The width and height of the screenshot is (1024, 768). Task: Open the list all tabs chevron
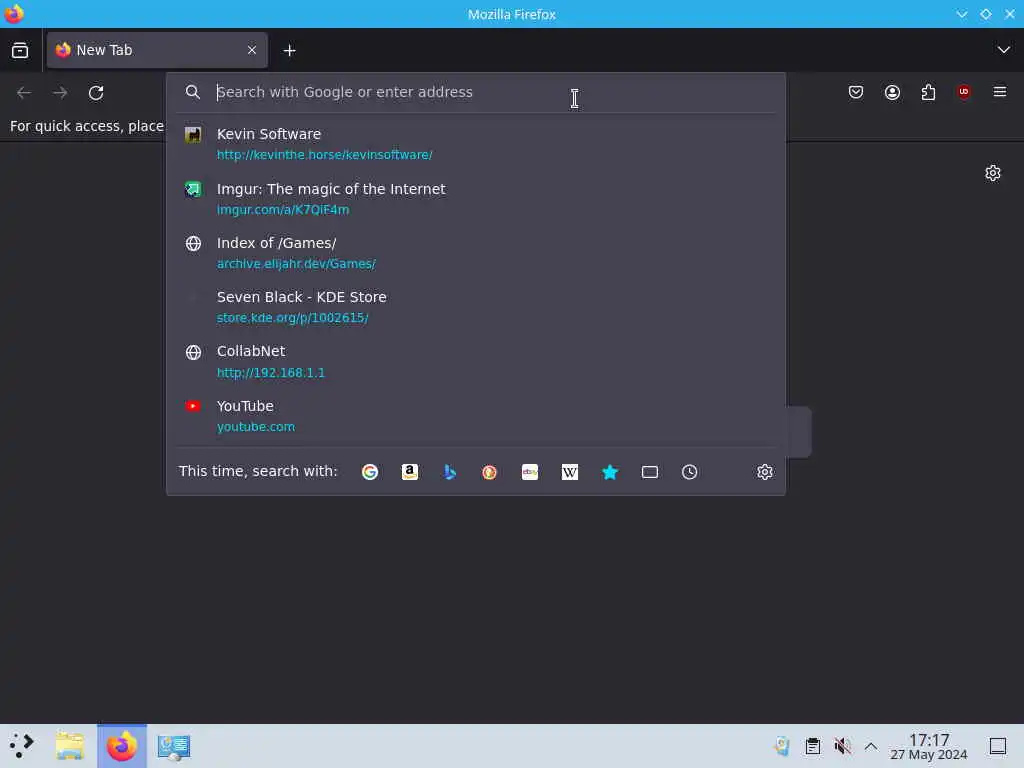click(1003, 50)
